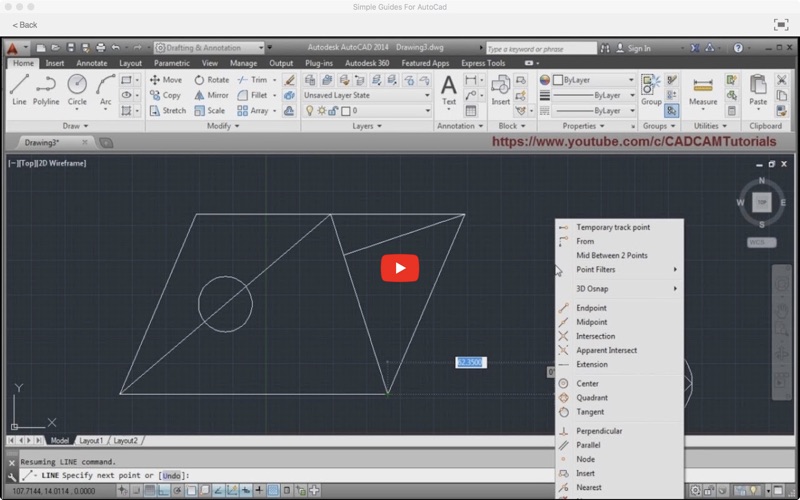Viewport: 800px width, 500px height.
Task: Choose the Mirror command
Action: [211, 95]
